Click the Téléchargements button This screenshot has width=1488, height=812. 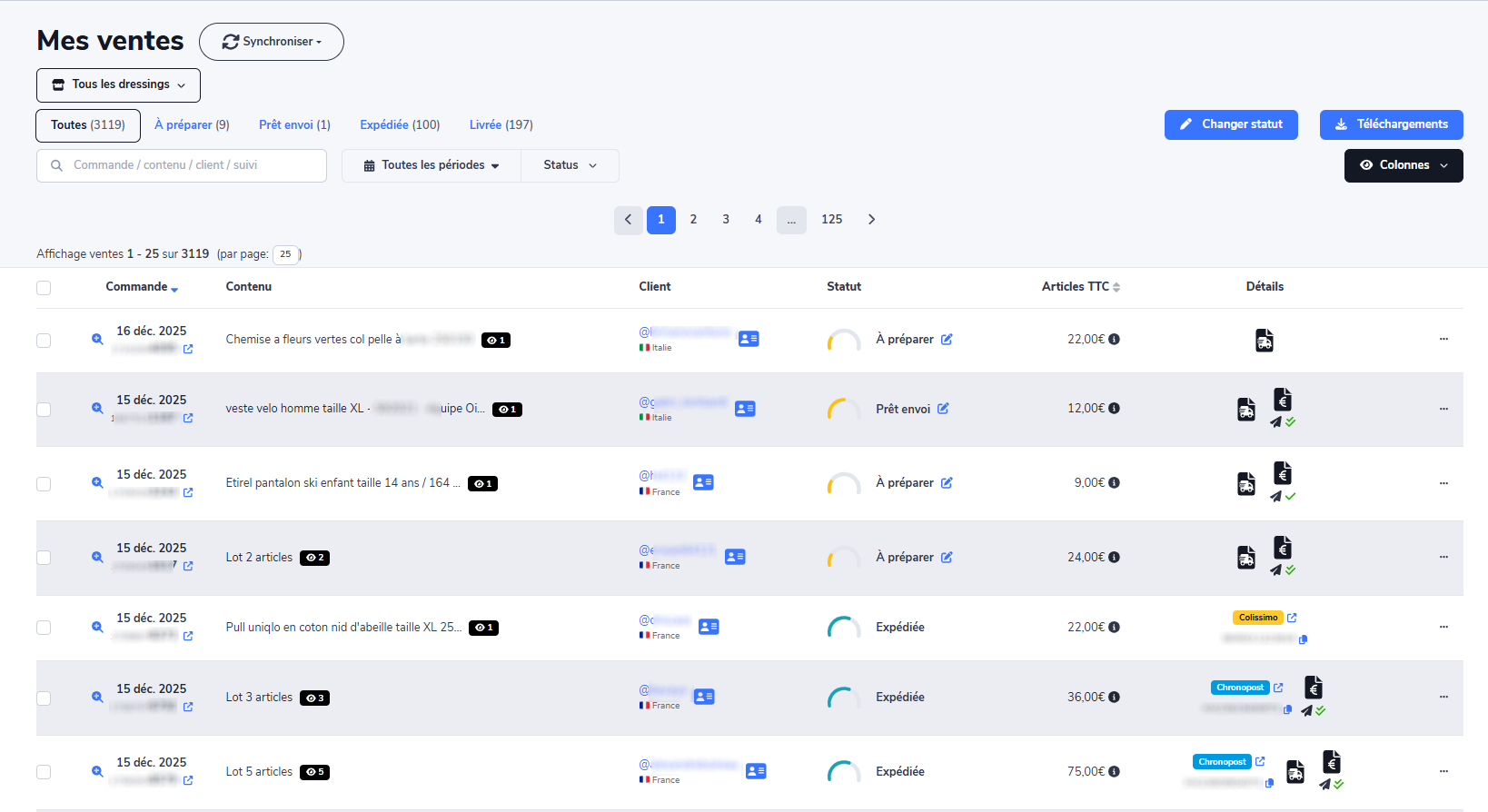[x=1391, y=124]
